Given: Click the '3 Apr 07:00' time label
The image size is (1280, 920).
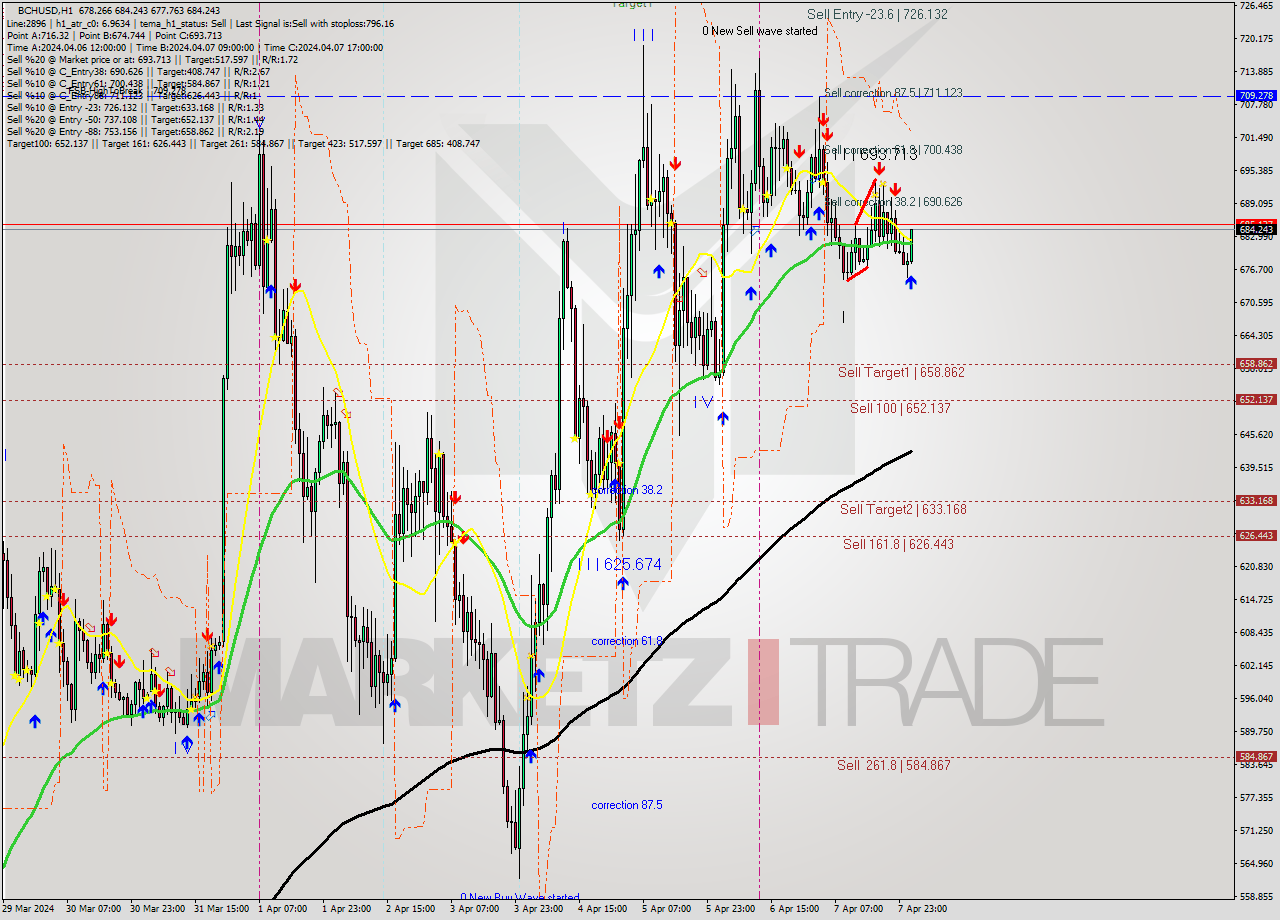Looking at the screenshot, I should 475,909.
